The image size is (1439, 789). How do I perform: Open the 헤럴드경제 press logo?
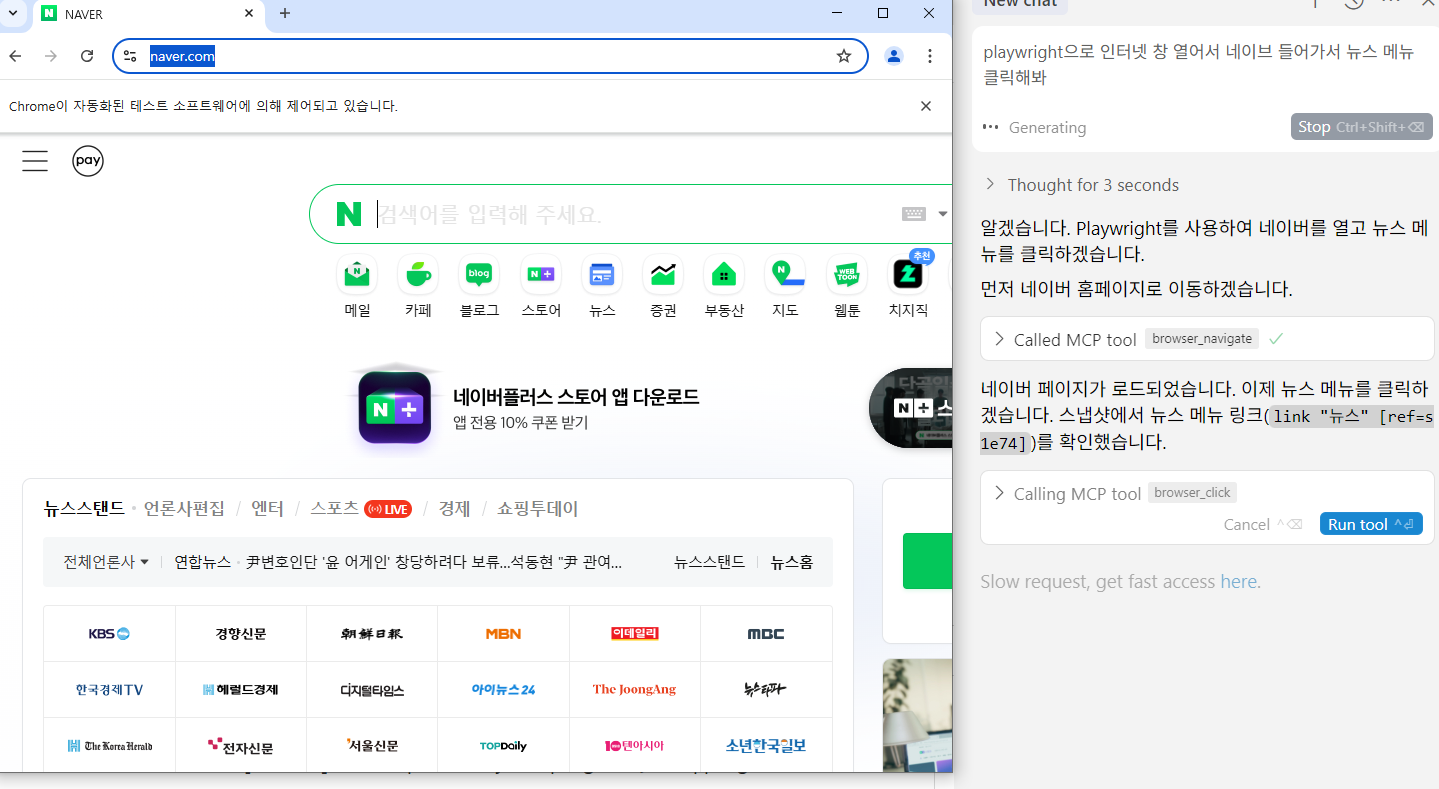241,689
